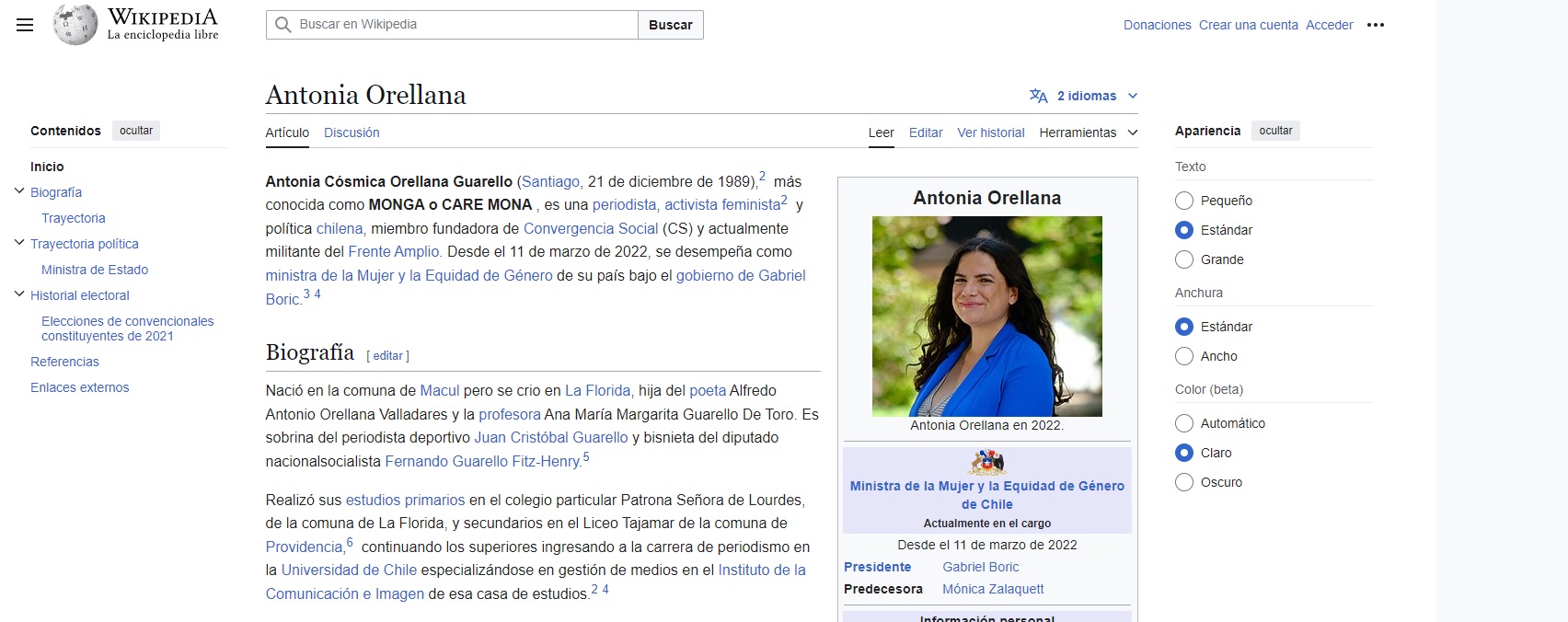This screenshot has height=622, width=1568.
Task: Select Ancho width option
Action: (1184, 356)
